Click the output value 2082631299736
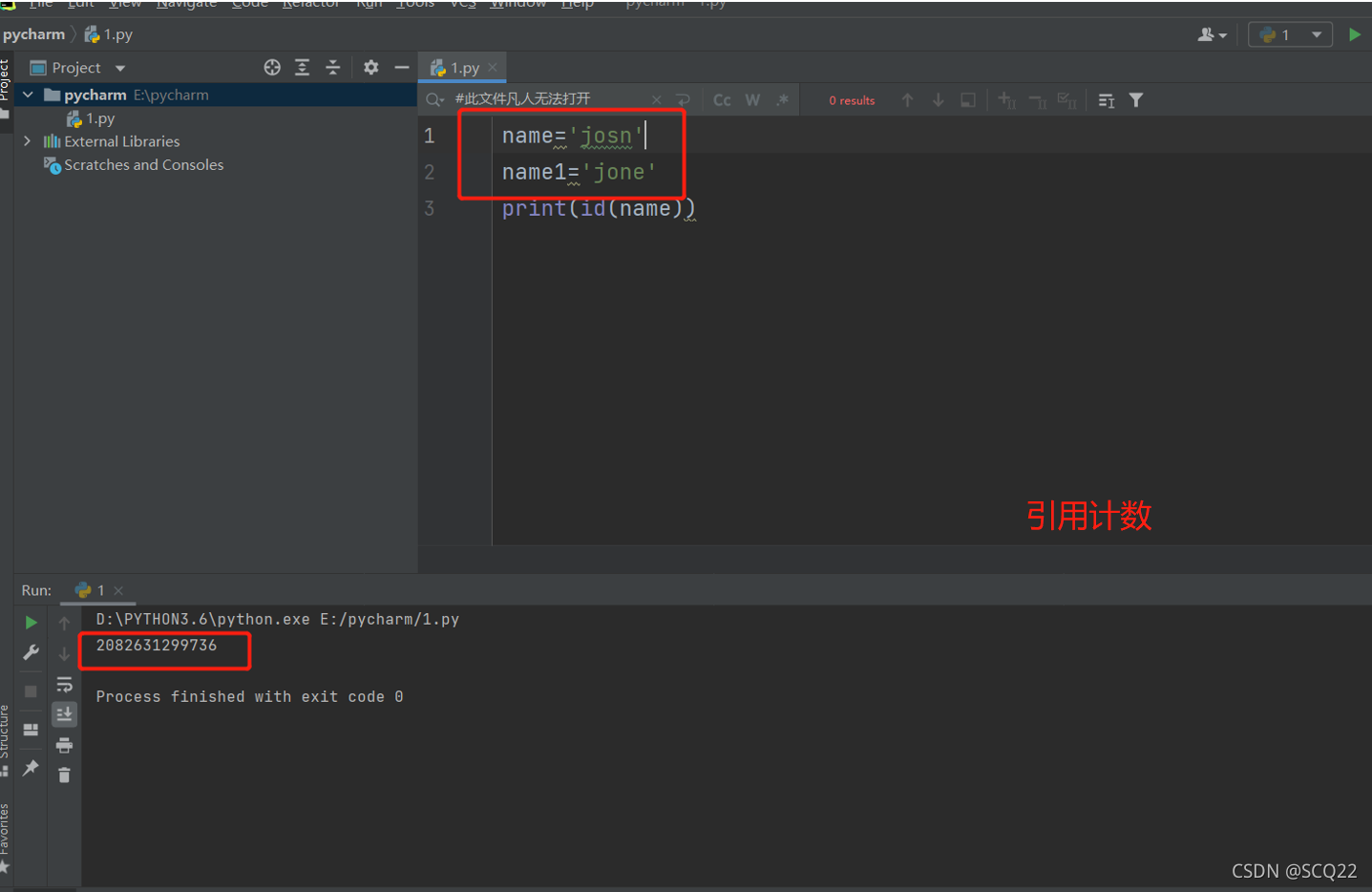This screenshot has height=892, width=1372. coord(157,646)
